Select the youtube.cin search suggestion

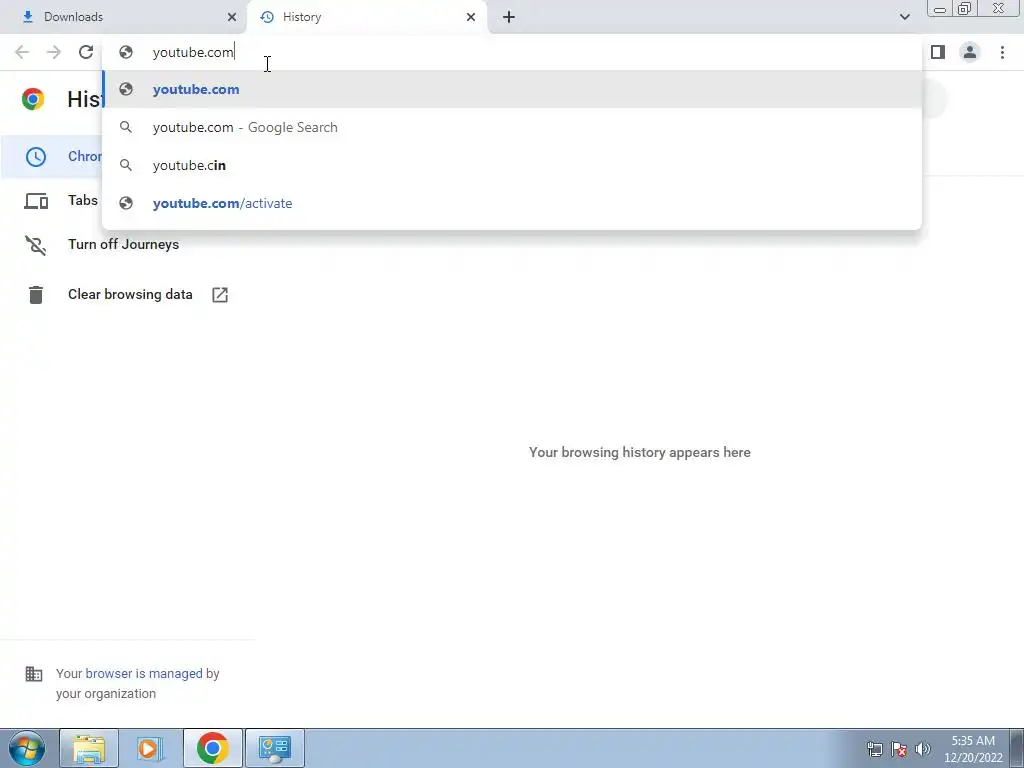pyautogui.click(x=512, y=165)
